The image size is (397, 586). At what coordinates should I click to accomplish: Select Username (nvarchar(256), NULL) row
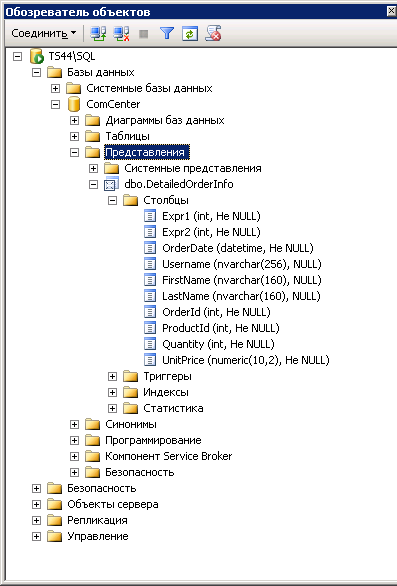click(241, 264)
